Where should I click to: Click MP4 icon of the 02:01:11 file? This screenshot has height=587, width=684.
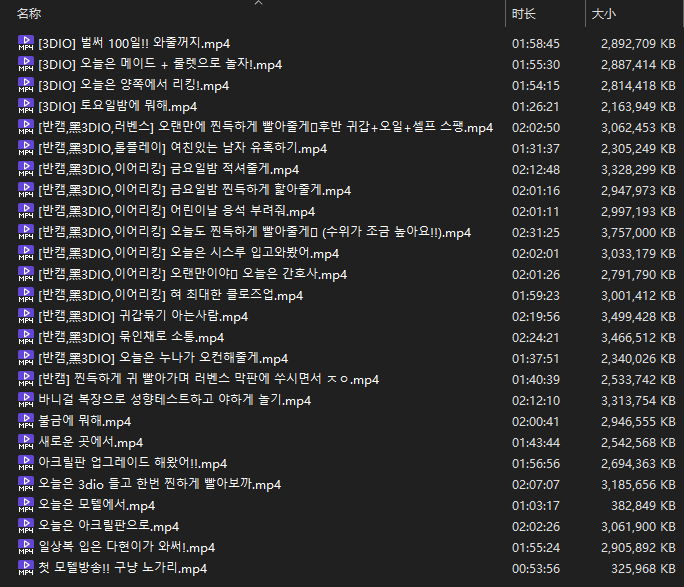click(x=26, y=211)
